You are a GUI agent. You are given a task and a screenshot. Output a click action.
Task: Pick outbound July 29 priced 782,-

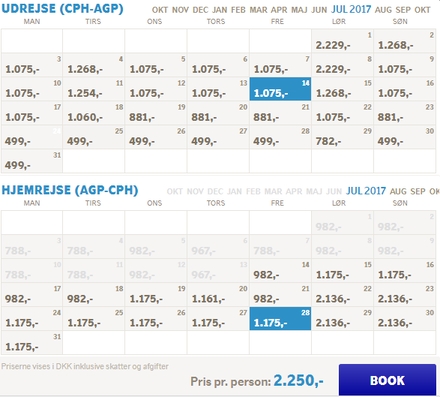click(x=342, y=137)
